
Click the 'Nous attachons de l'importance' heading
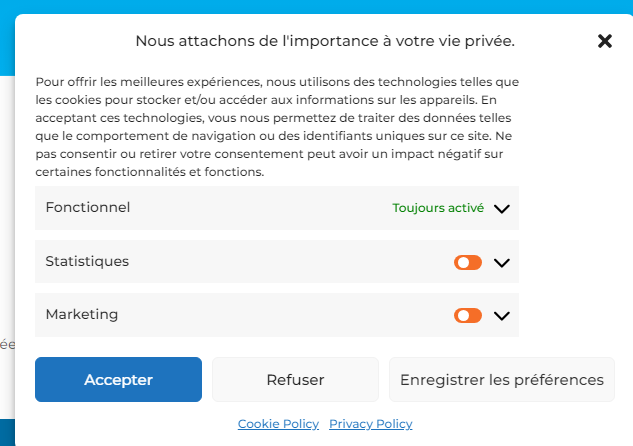325,41
